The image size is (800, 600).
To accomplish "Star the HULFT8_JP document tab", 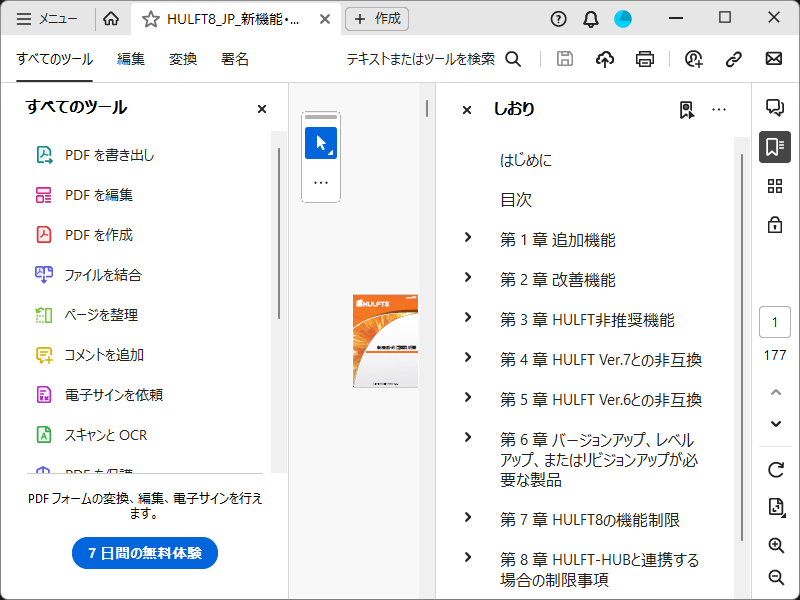I will pos(151,20).
